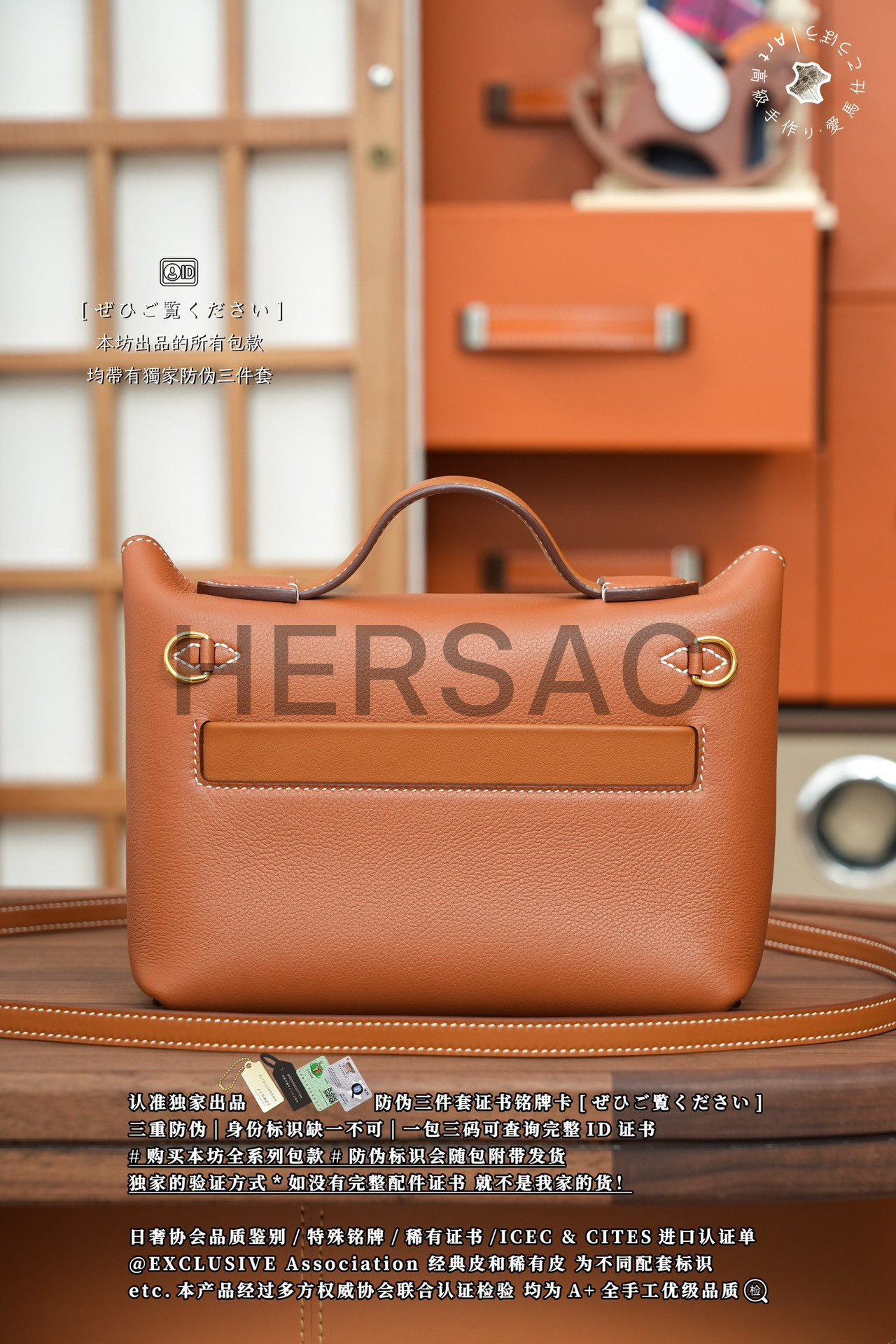This screenshot has height=1344, width=896.
Task: Click the handle of the large orange drawer
Action: click(x=573, y=328)
